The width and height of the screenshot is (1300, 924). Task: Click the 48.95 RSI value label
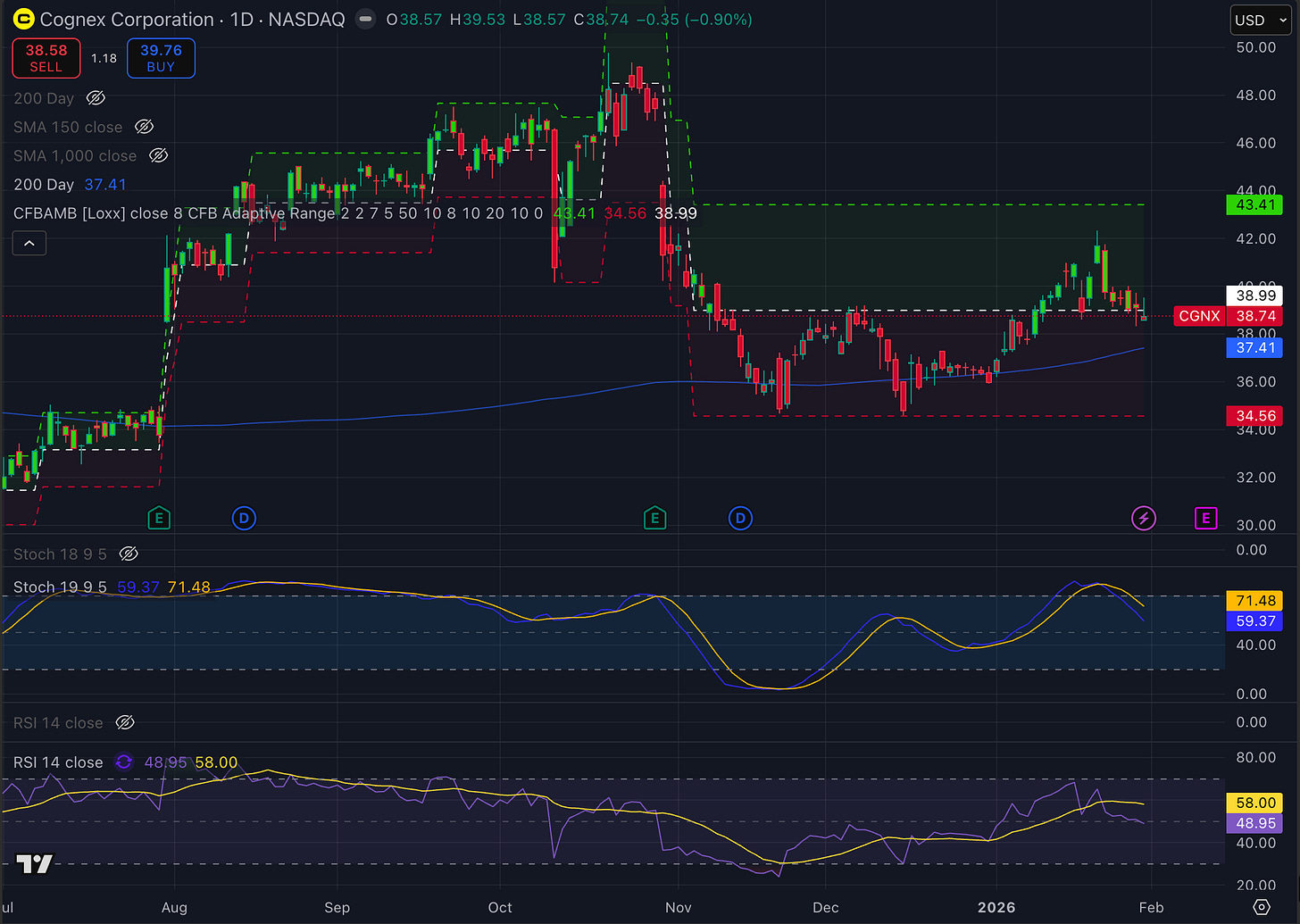(1254, 823)
